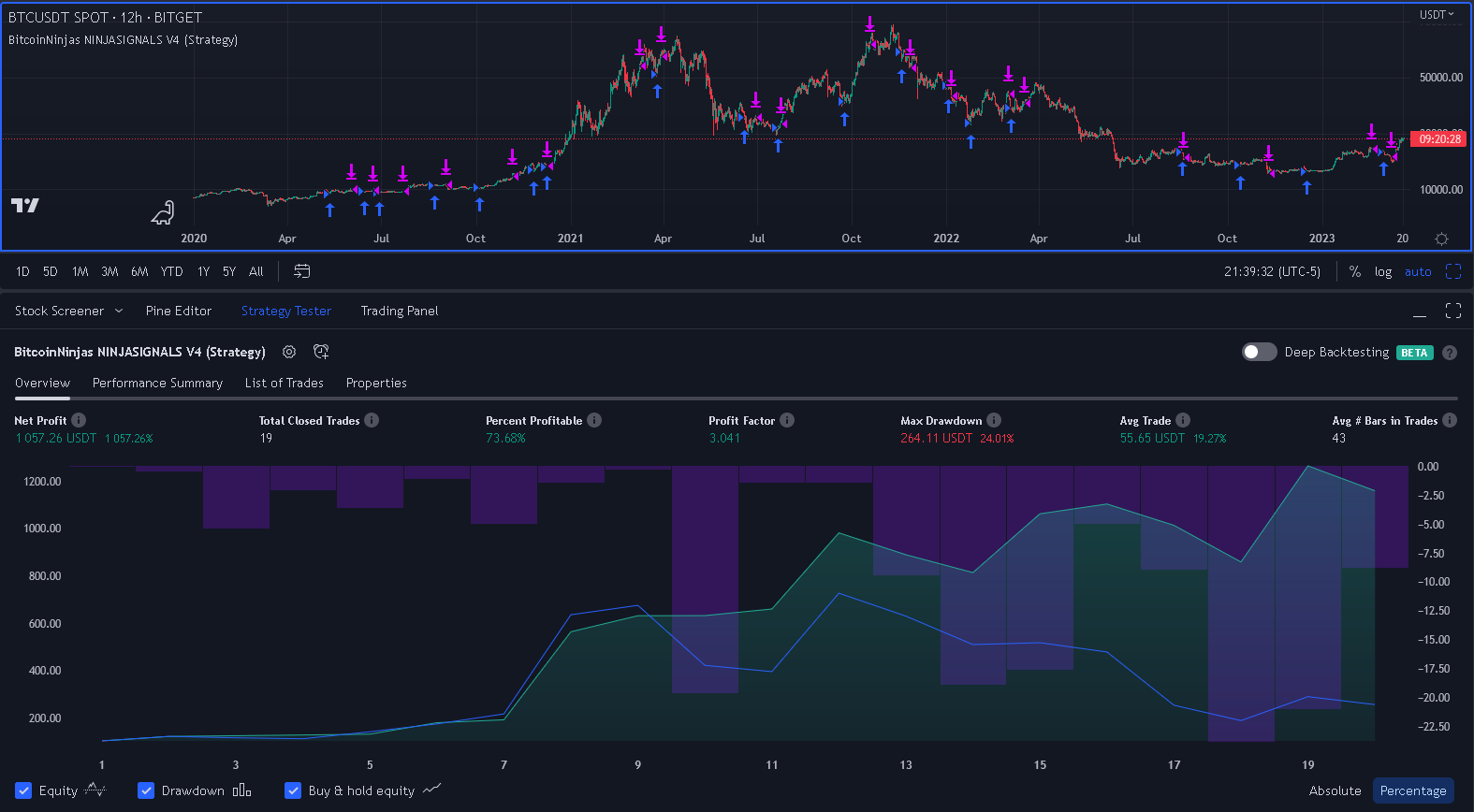
Task: Click the red countdown price label 09:20:28
Action: 1439,138
